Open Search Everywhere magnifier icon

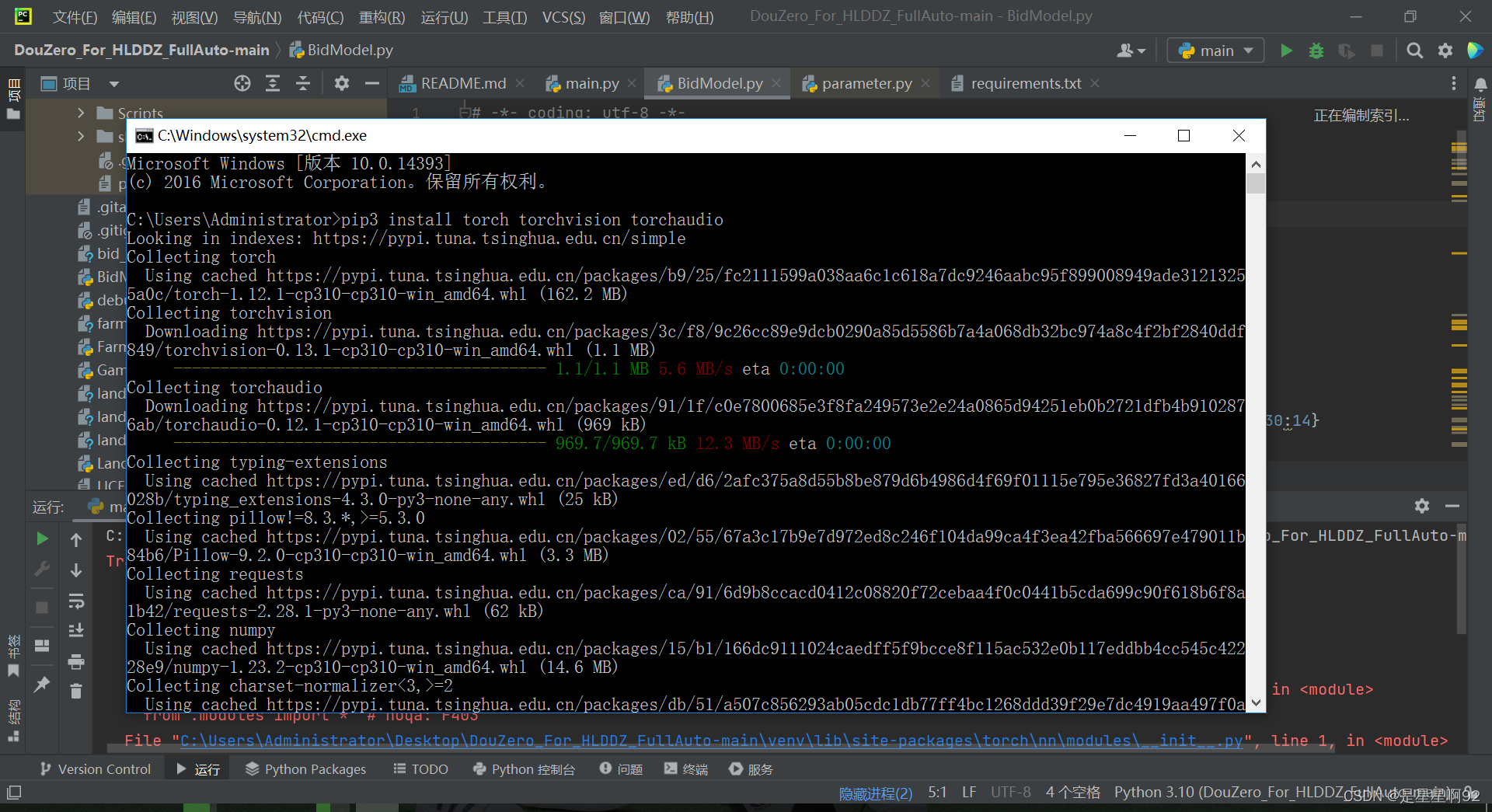1415,51
